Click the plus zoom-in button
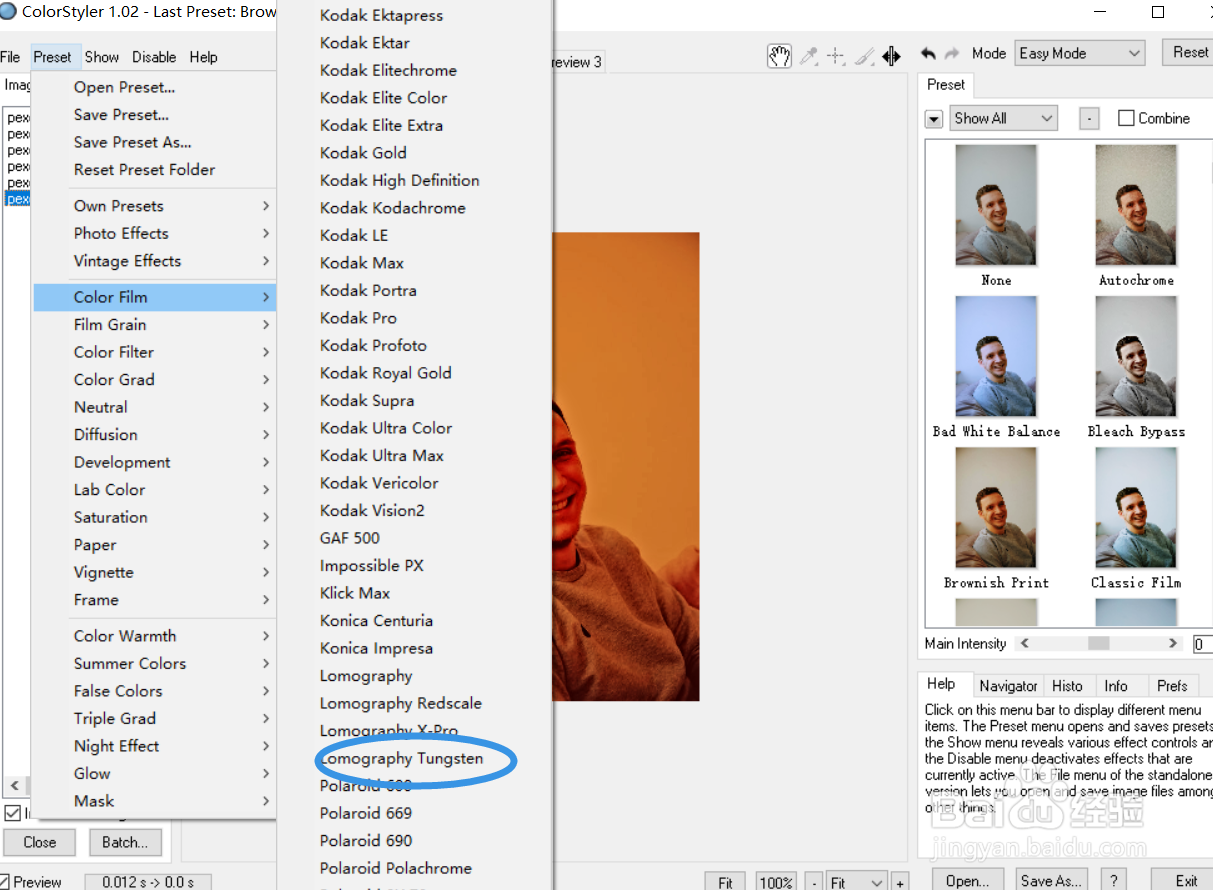The image size is (1213, 890). 900,882
